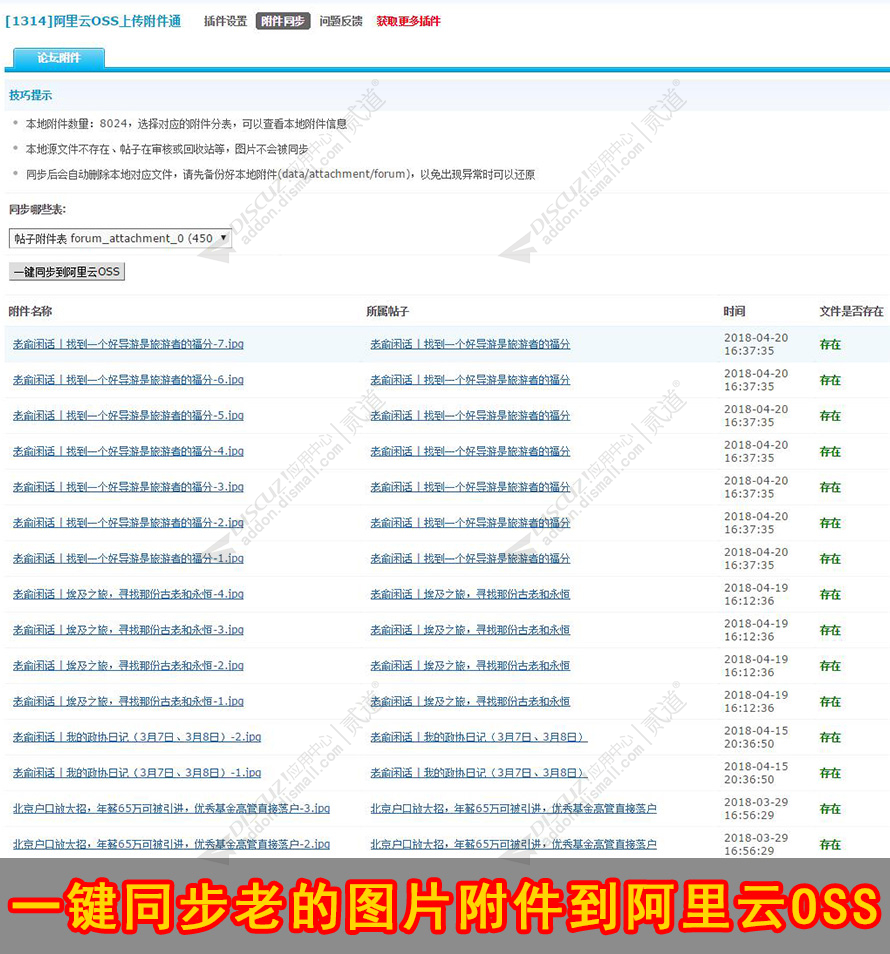Open attachment 老俞闲话｜埃及之旅，寻找那份古老和永恒-1.jpg

124,701
